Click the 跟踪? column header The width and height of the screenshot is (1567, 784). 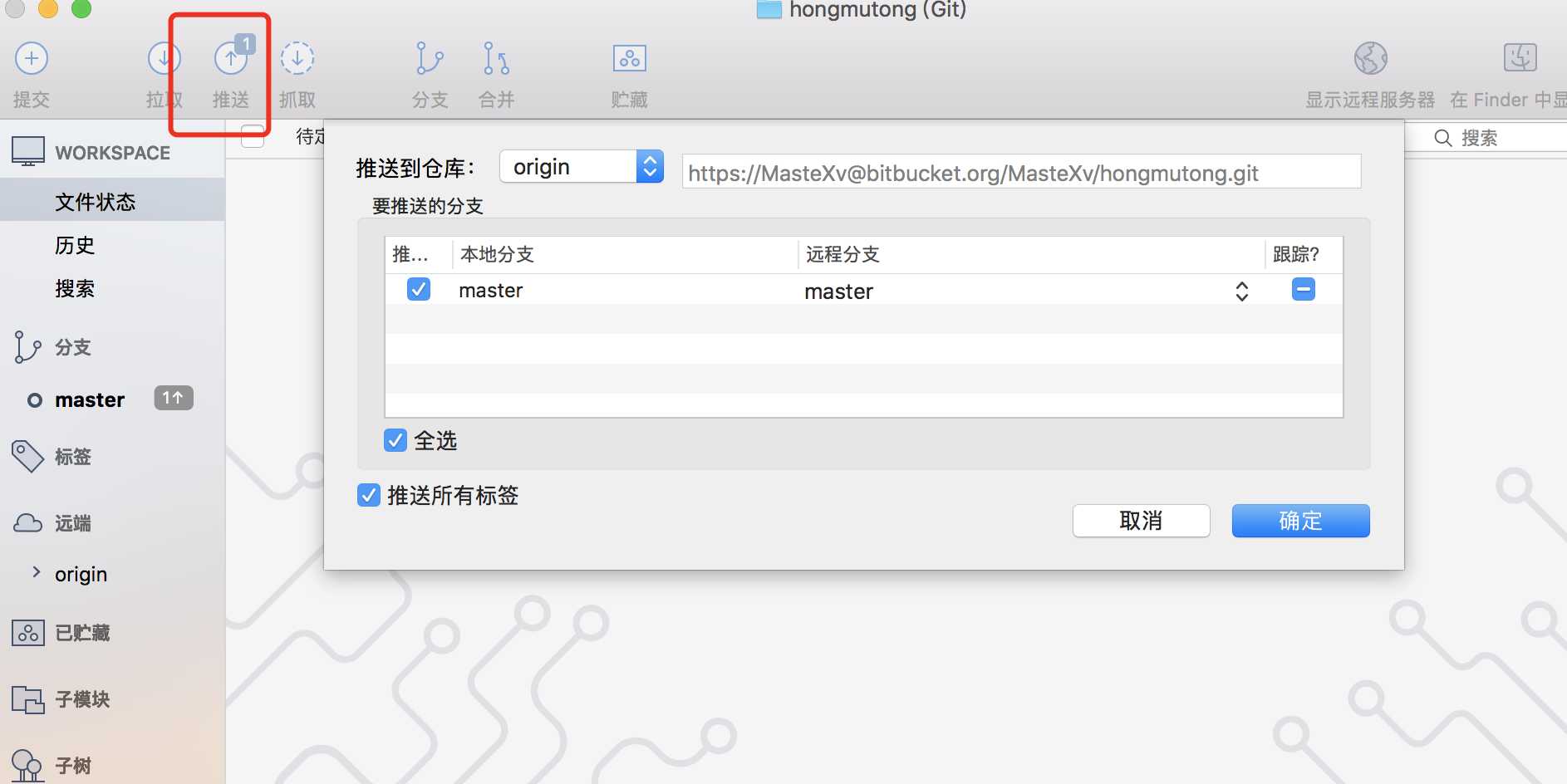click(x=1304, y=254)
